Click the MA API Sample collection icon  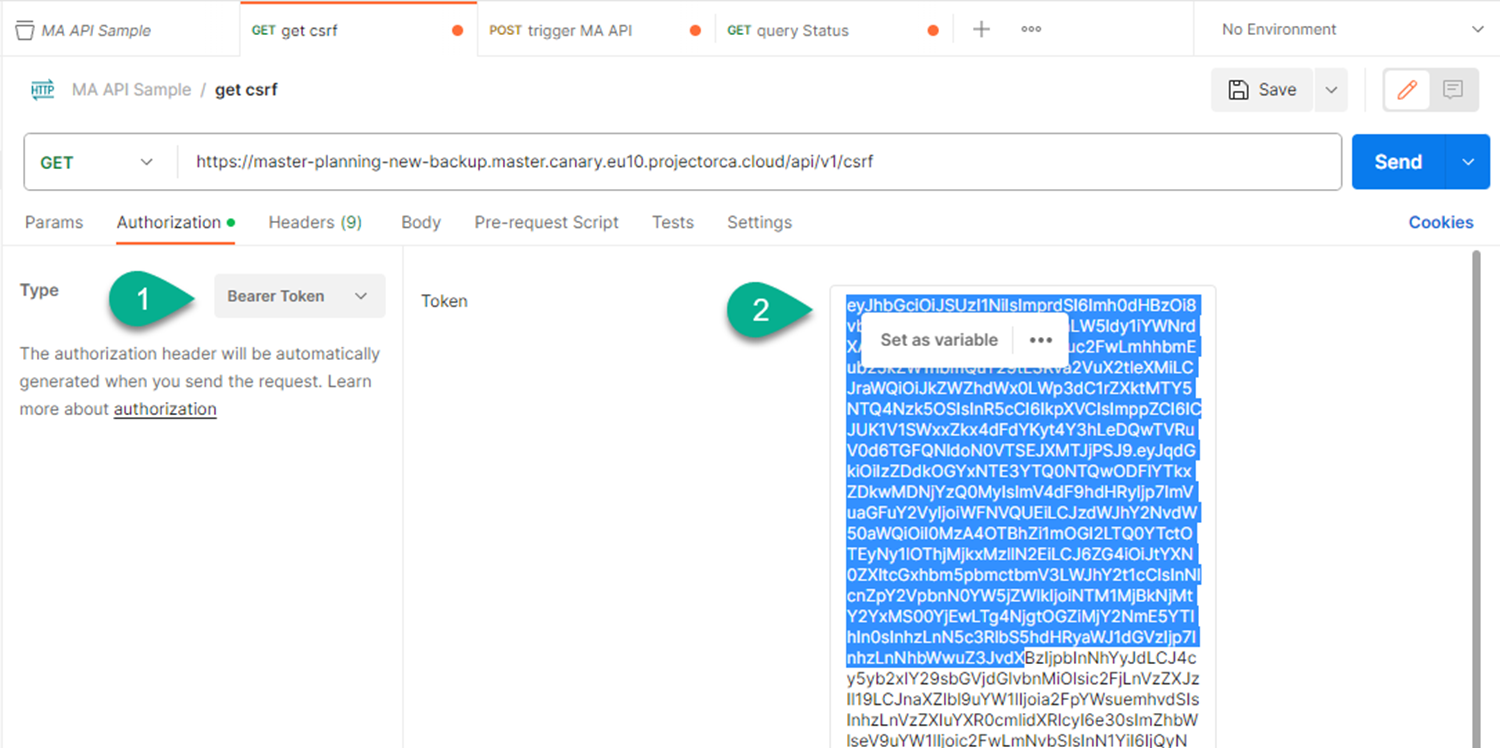tap(24, 30)
